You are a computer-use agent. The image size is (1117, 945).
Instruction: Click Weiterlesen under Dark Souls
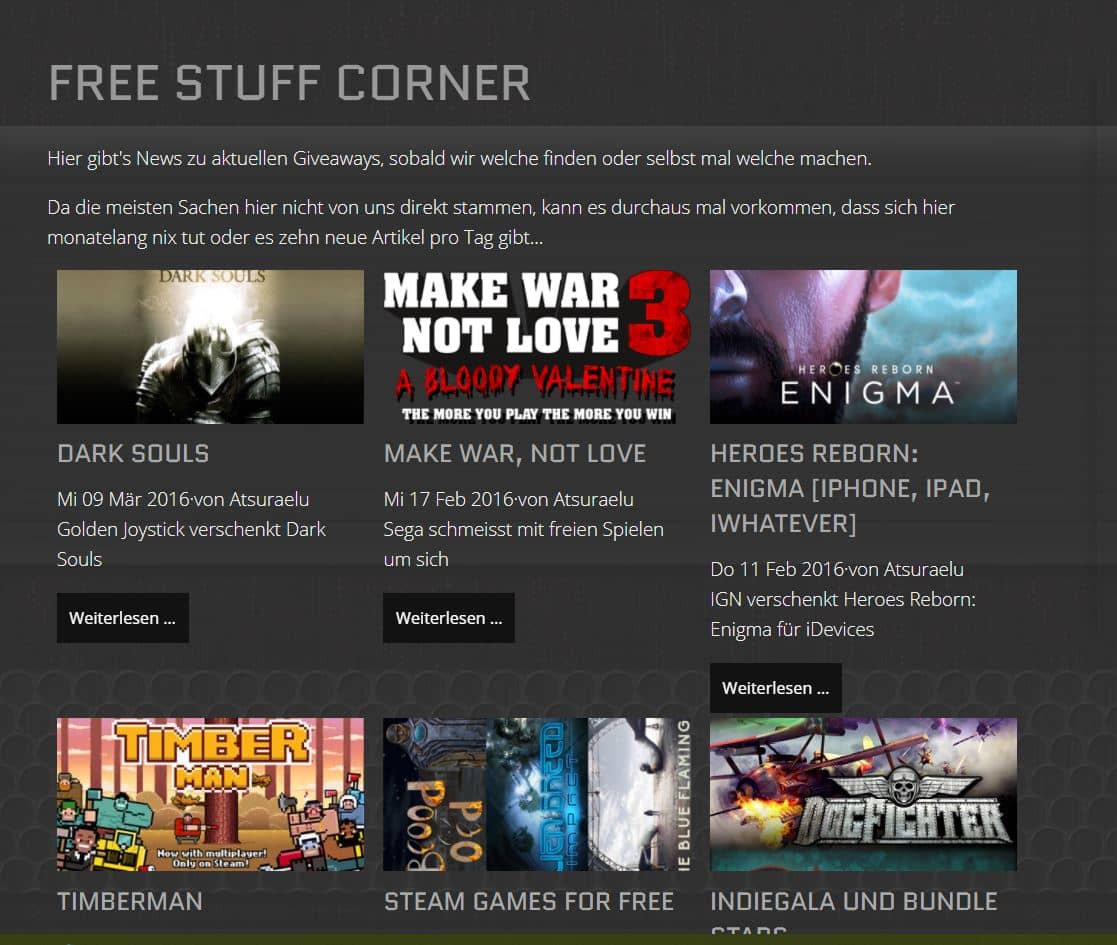(x=123, y=618)
